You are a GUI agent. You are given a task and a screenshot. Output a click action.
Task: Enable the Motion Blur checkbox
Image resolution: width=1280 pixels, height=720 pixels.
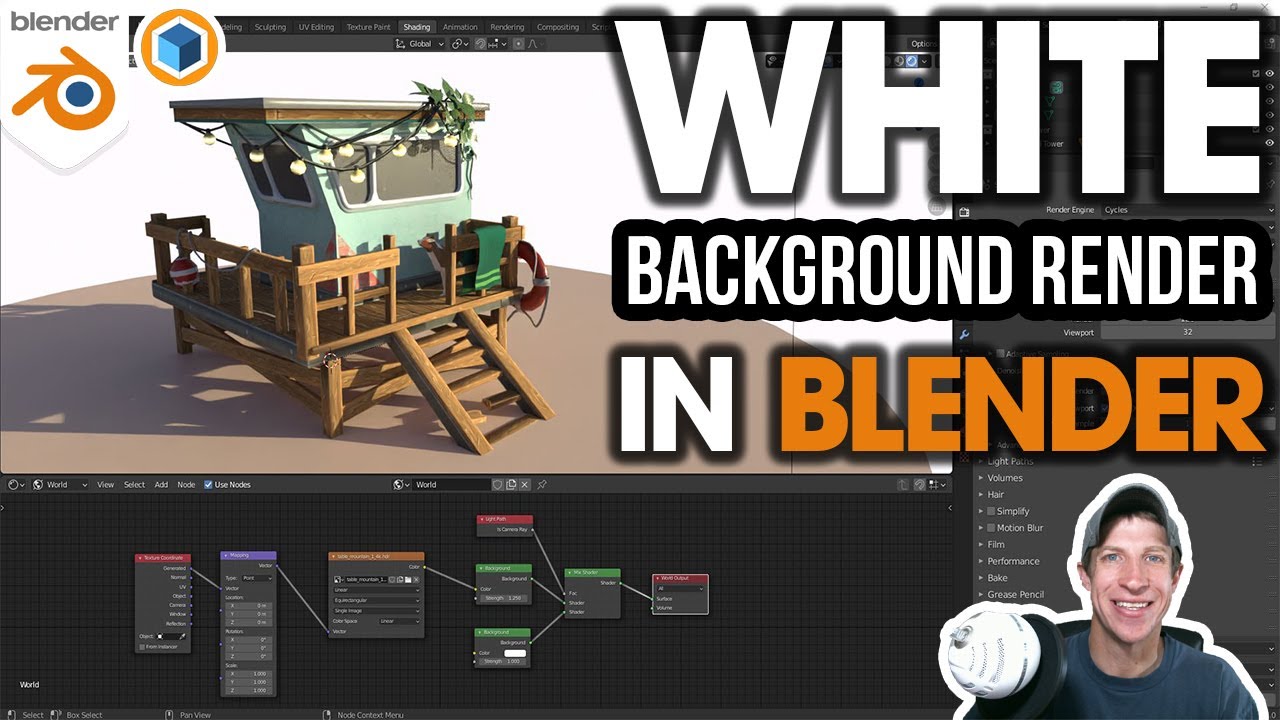991,528
